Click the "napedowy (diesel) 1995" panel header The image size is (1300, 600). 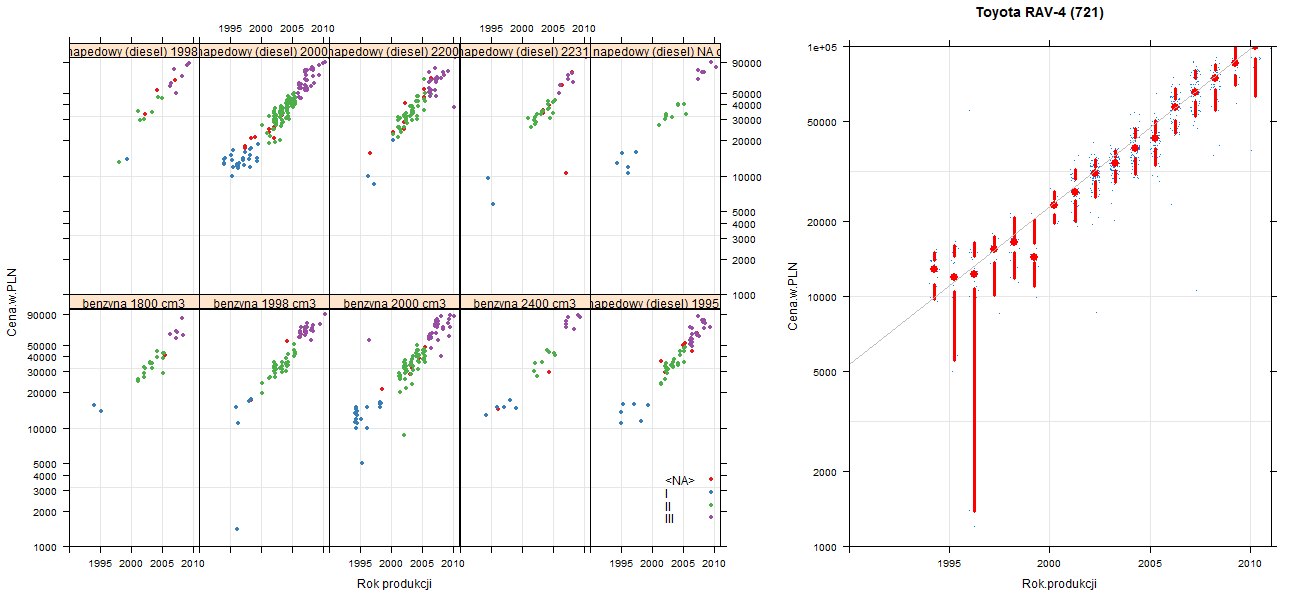(x=656, y=303)
